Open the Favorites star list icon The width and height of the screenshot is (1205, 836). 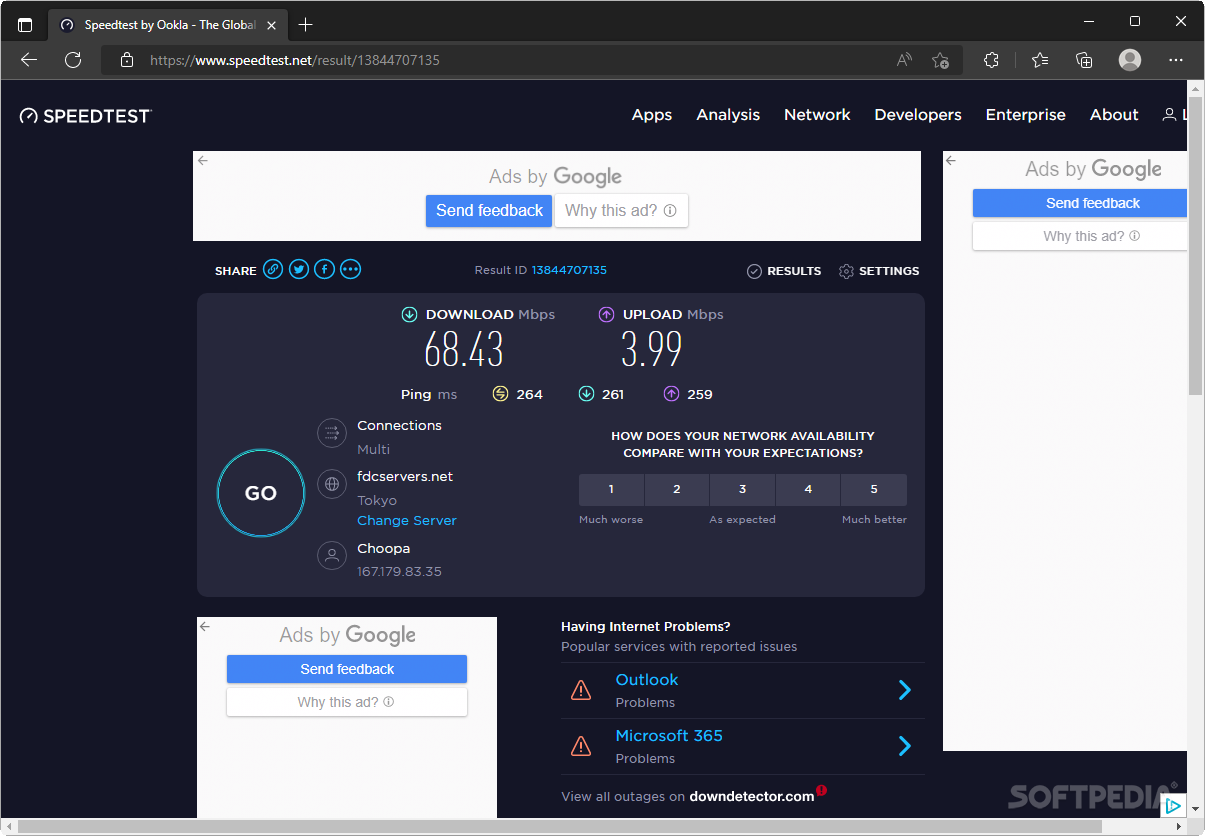(x=1040, y=60)
